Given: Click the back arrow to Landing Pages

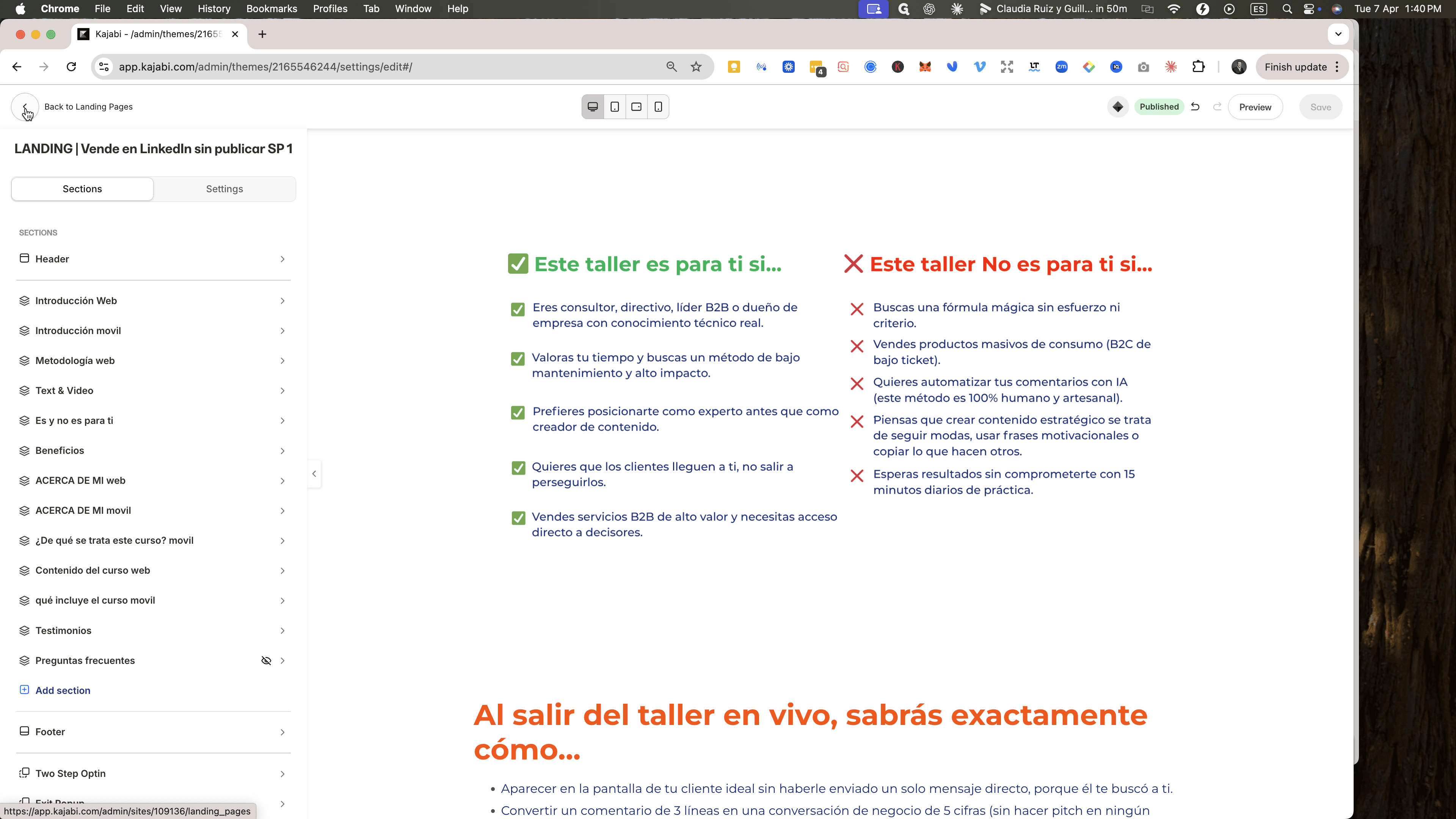Looking at the screenshot, I should 25,107.
